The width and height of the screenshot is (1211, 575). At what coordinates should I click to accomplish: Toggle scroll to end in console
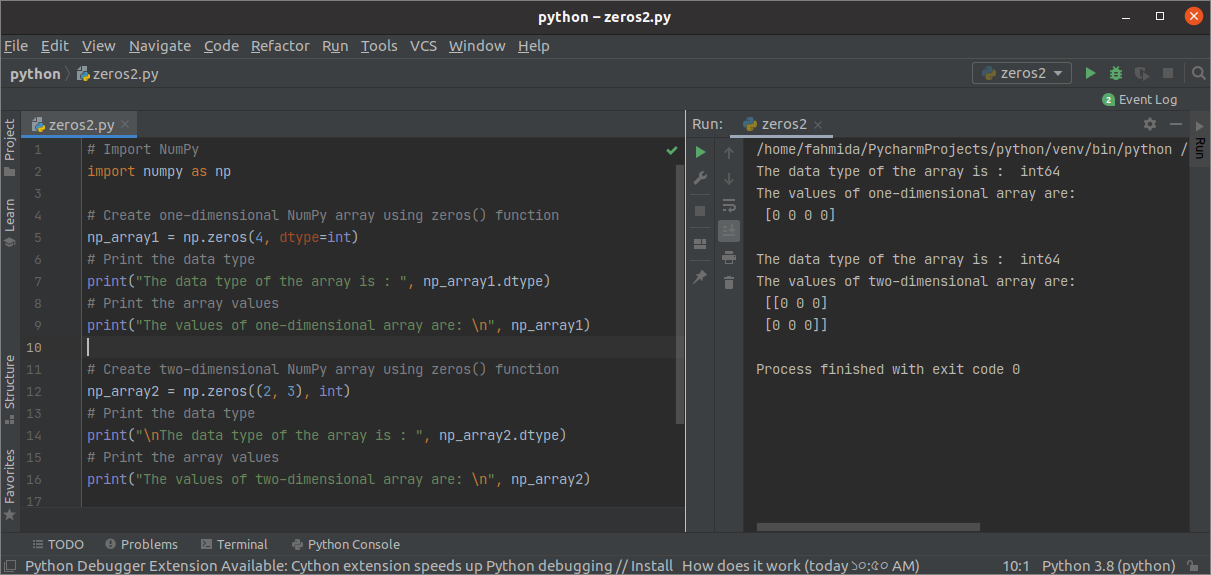click(x=729, y=231)
